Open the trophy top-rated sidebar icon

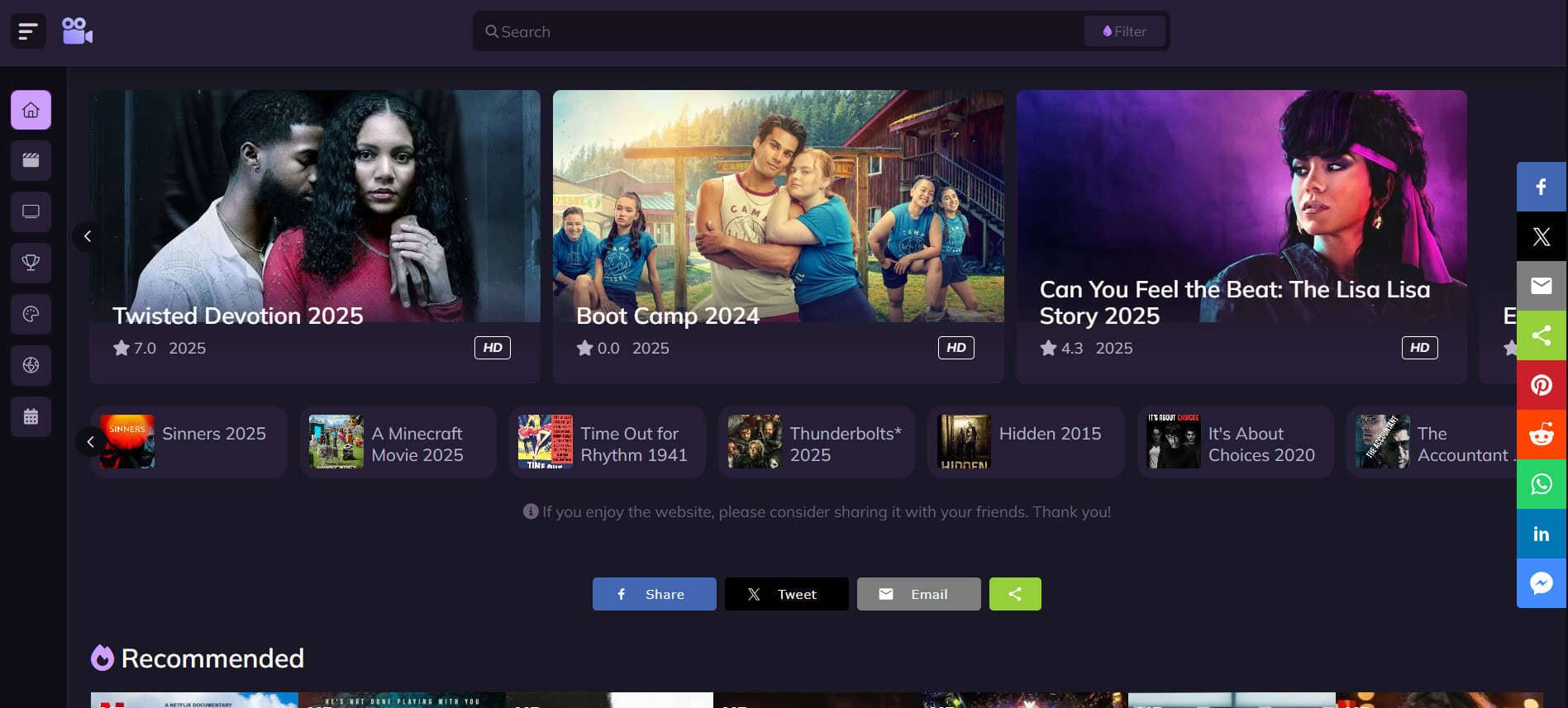pos(31,263)
